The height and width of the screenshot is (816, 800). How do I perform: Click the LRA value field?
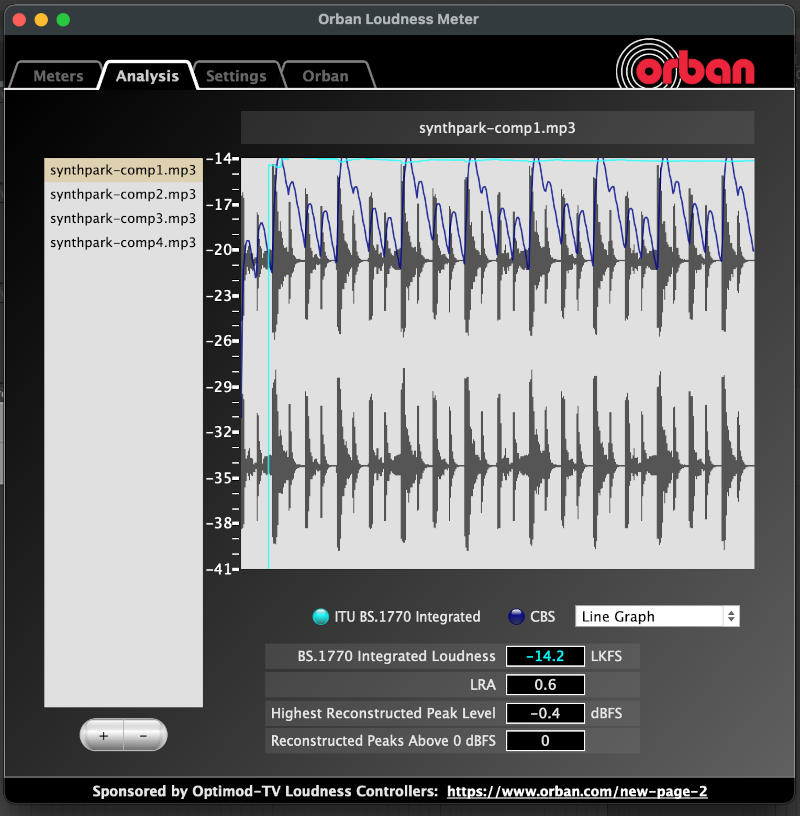click(545, 685)
